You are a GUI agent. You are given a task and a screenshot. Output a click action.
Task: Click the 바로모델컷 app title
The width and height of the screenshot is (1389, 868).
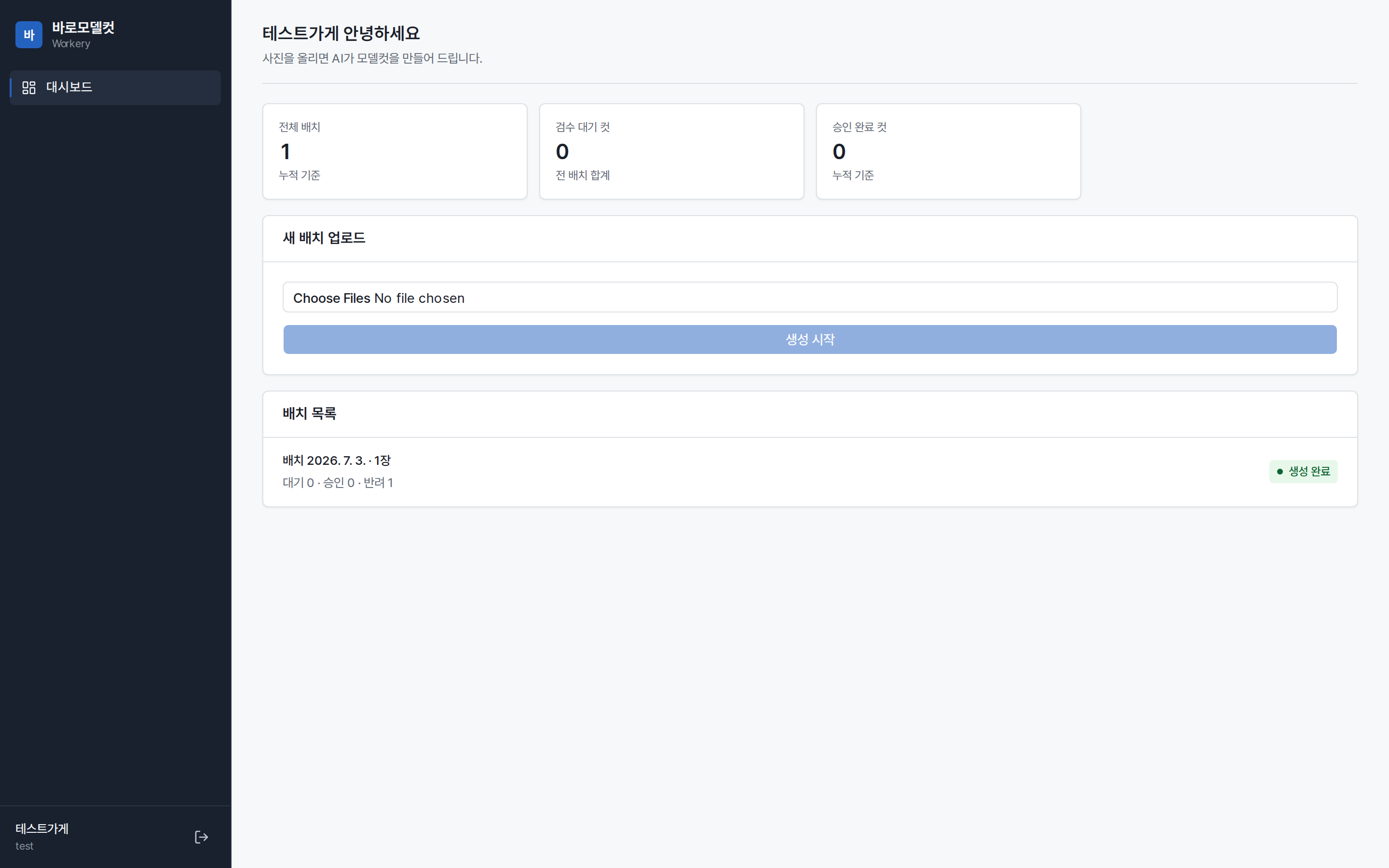83,27
